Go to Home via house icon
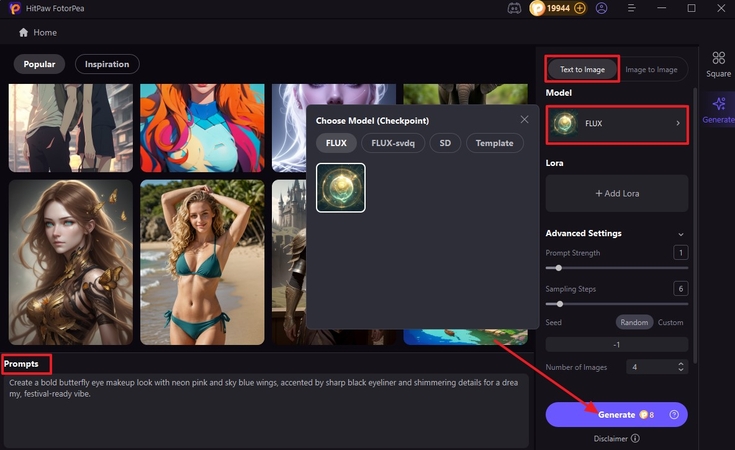Viewport: 735px width, 450px height. [23, 32]
